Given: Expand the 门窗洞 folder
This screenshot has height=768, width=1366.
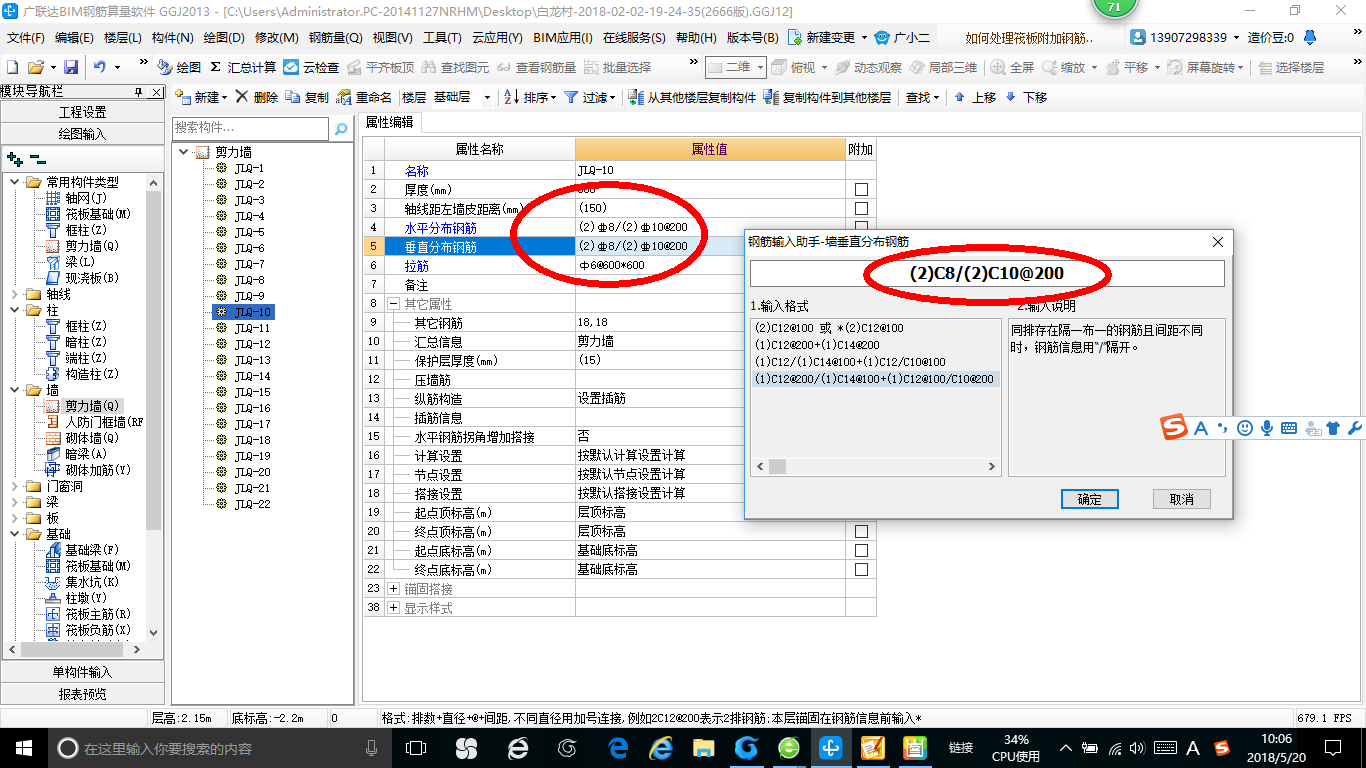Looking at the screenshot, I should pos(15,486).
